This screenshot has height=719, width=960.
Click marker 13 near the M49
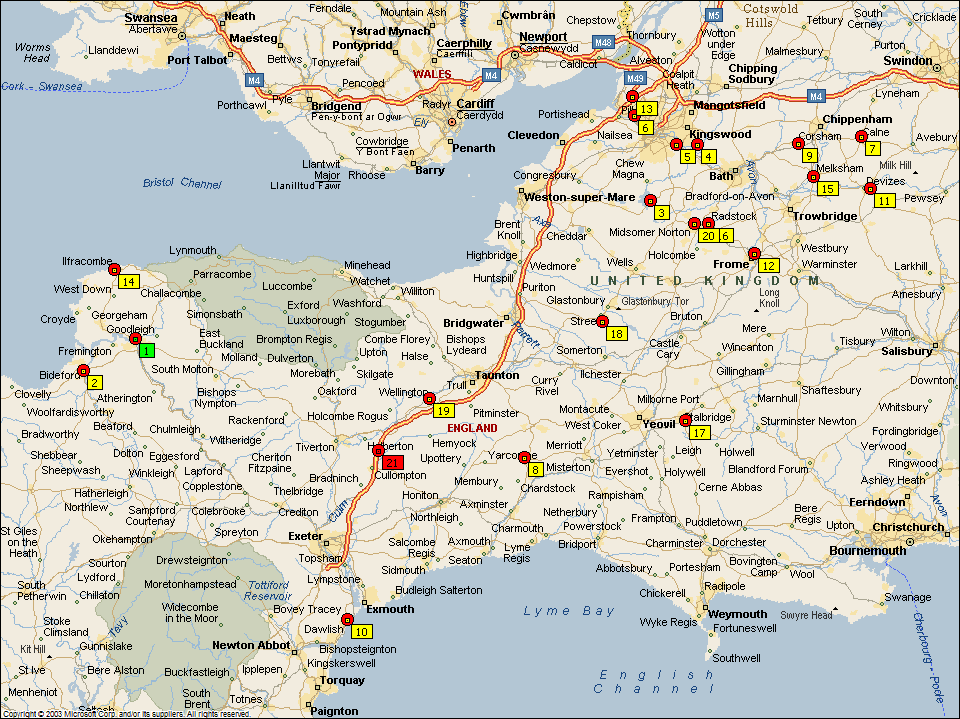tap(646, 108)
